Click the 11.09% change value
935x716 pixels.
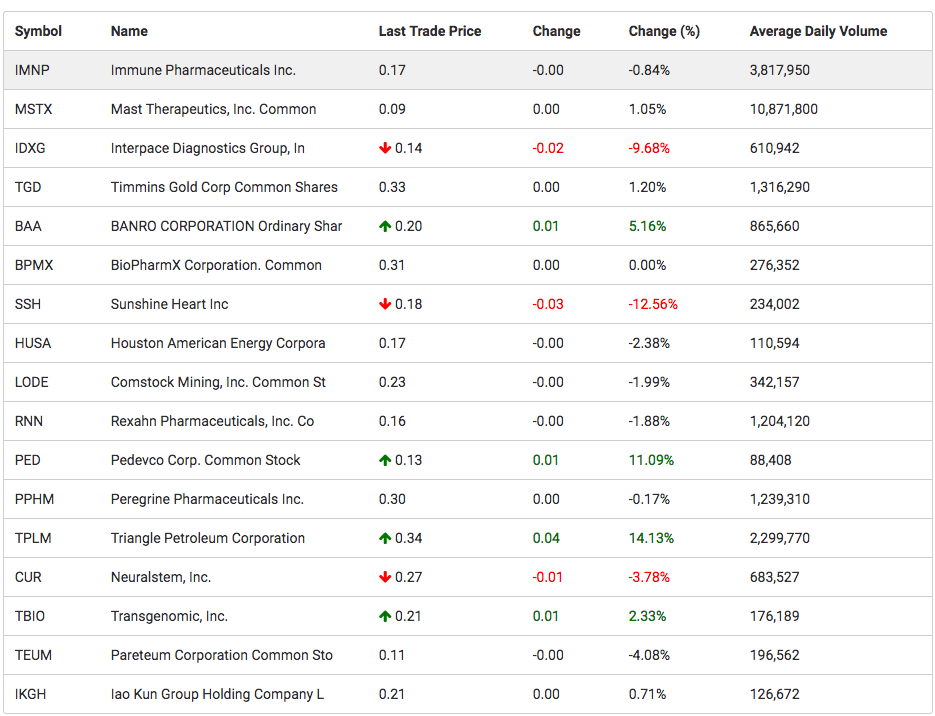[651, 460]
